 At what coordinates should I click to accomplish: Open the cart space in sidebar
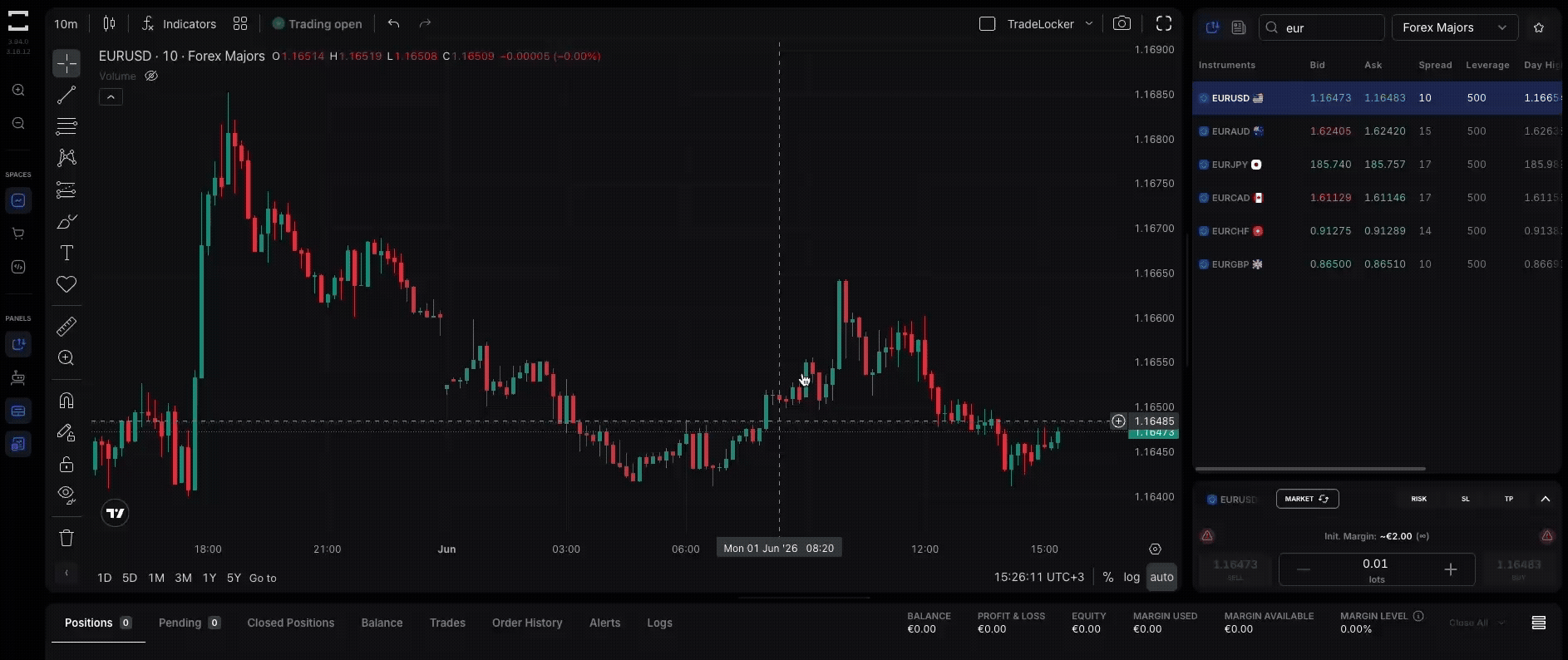point(18,234)
